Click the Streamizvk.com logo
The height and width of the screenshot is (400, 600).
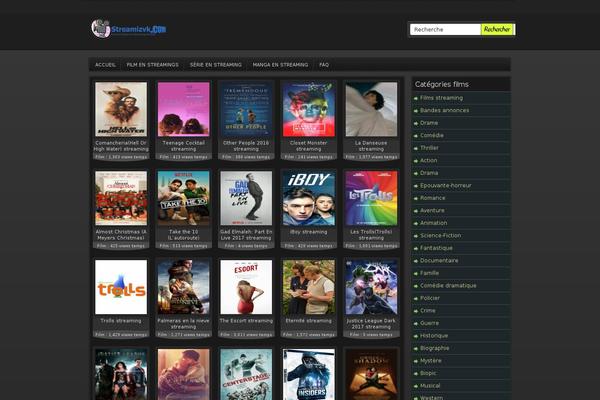[x=129, y=29]
